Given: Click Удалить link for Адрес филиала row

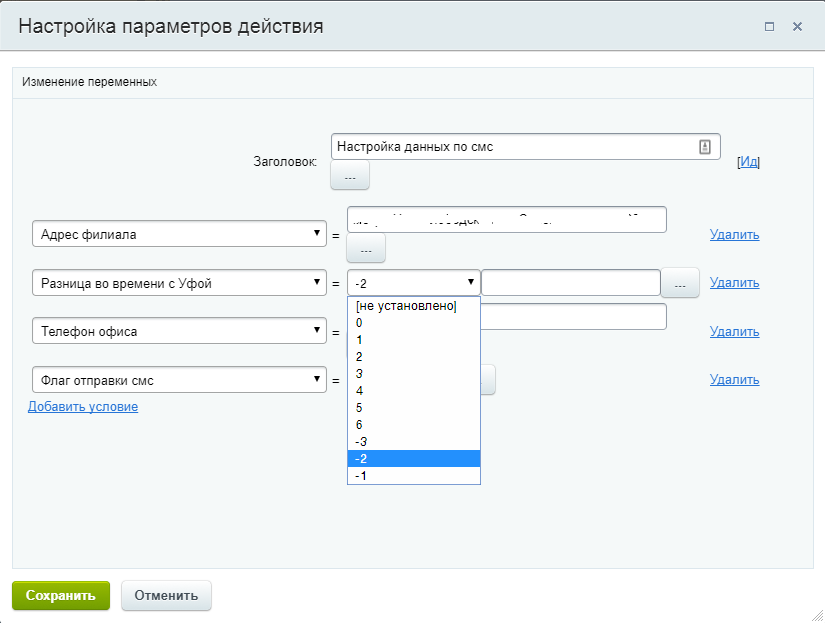Looking at the screenshot, I should pos(734,234).
